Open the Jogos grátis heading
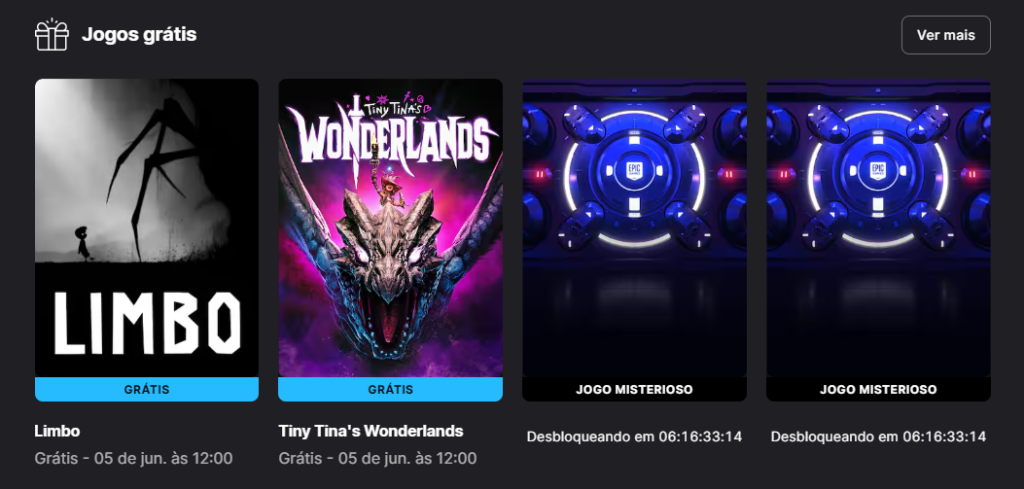1024x489 pixels. (x=139, y=35)
